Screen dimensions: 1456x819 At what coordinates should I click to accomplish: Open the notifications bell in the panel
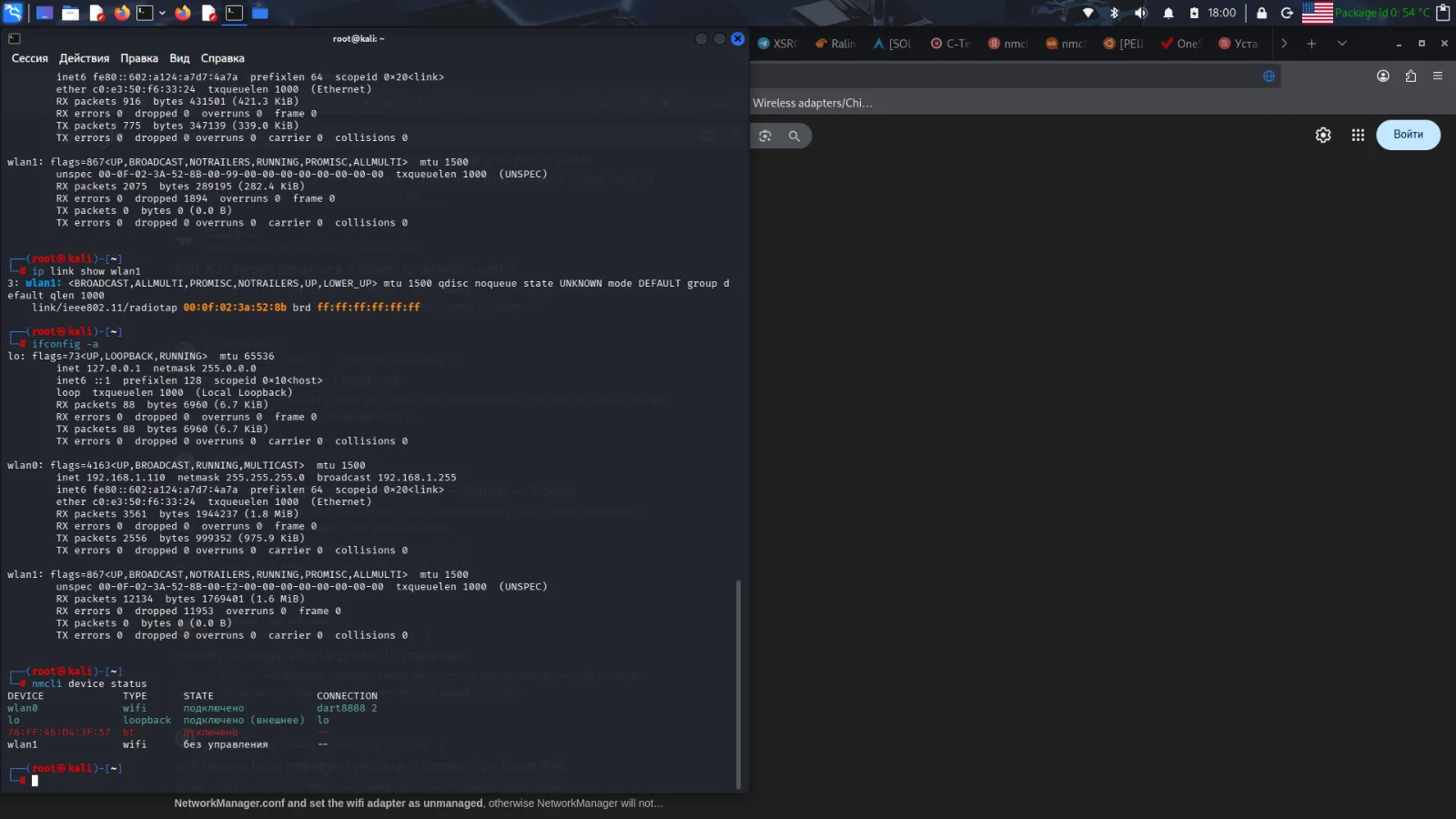point(1168,13)
